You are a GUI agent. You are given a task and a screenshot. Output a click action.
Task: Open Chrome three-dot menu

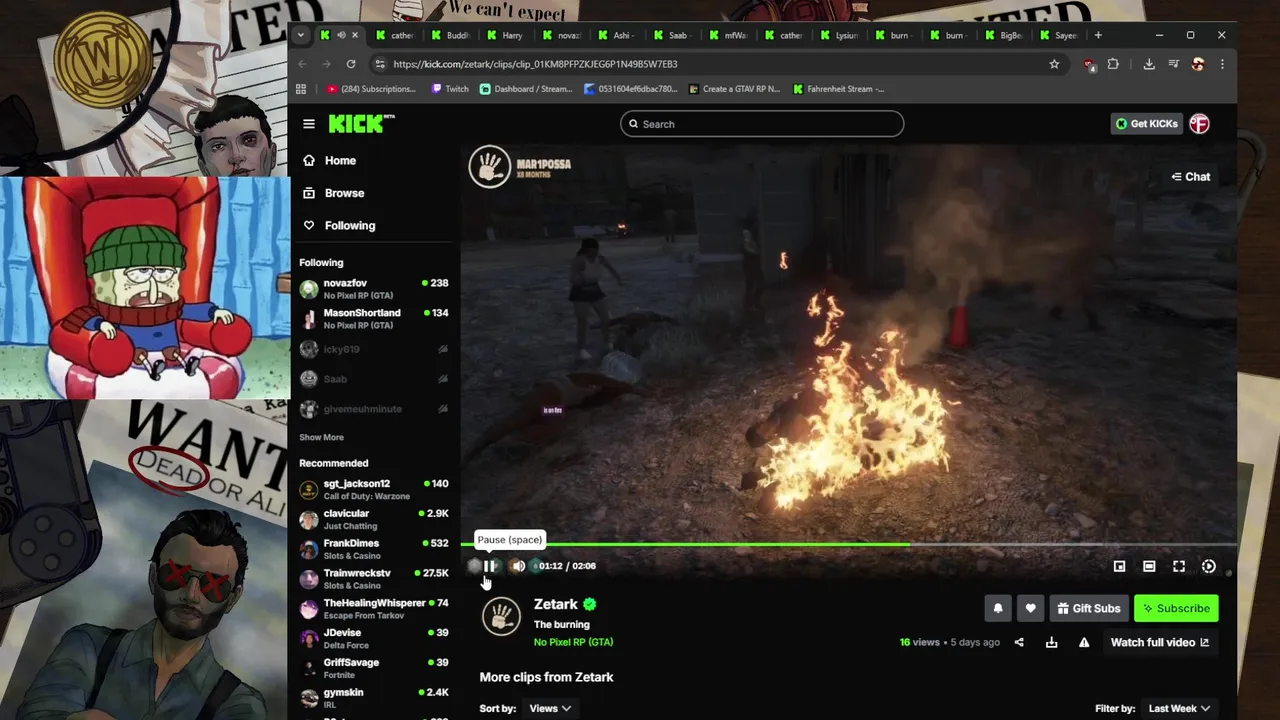click(1222, 64)
